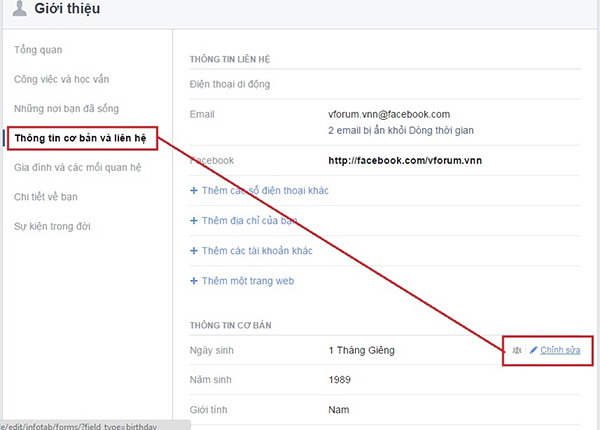
Task: Click the pencil edit icon on Ngày sinh row
Action: [x=534, y=350]
